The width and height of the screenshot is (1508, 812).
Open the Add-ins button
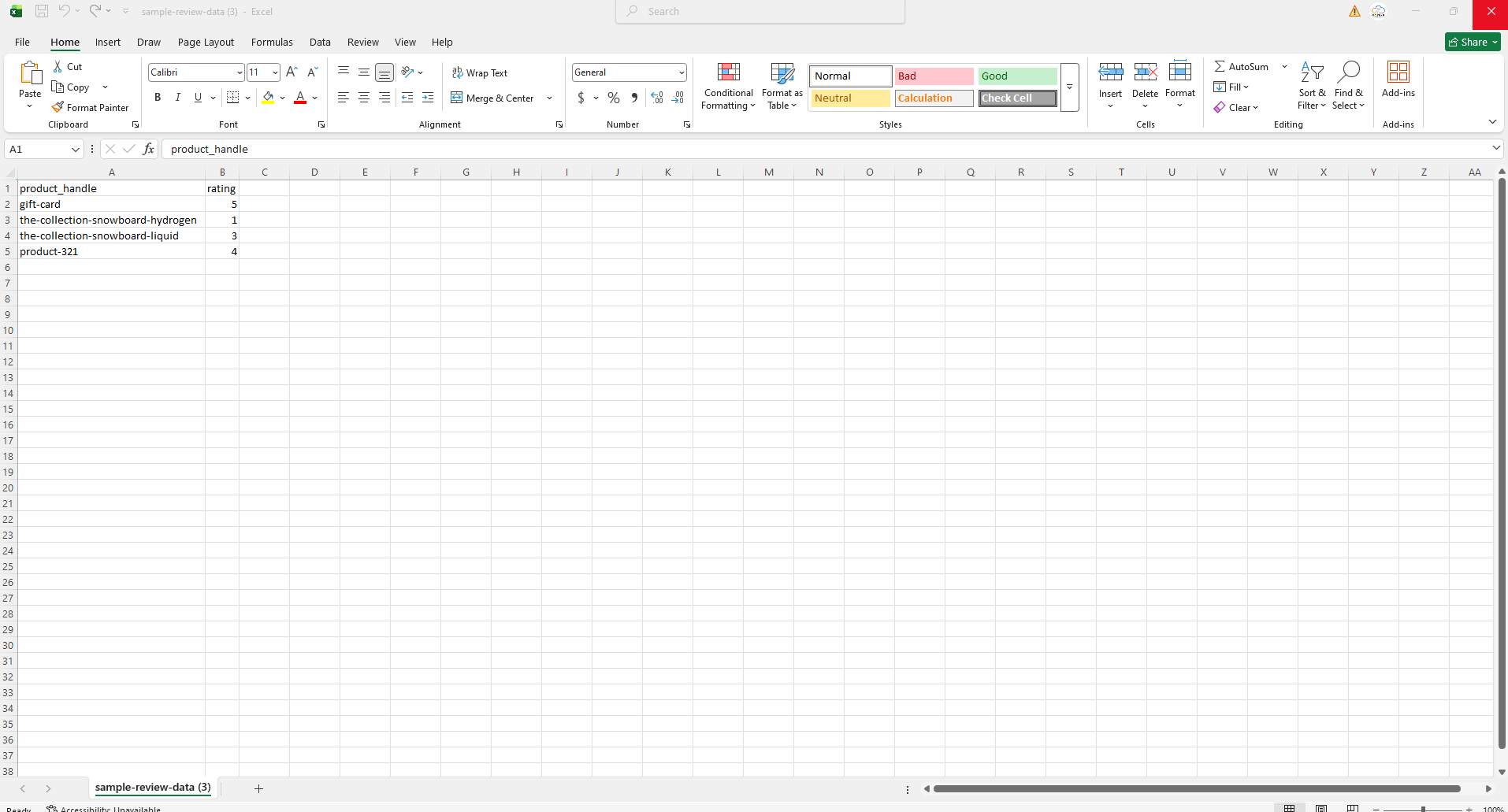point(1398,79)
